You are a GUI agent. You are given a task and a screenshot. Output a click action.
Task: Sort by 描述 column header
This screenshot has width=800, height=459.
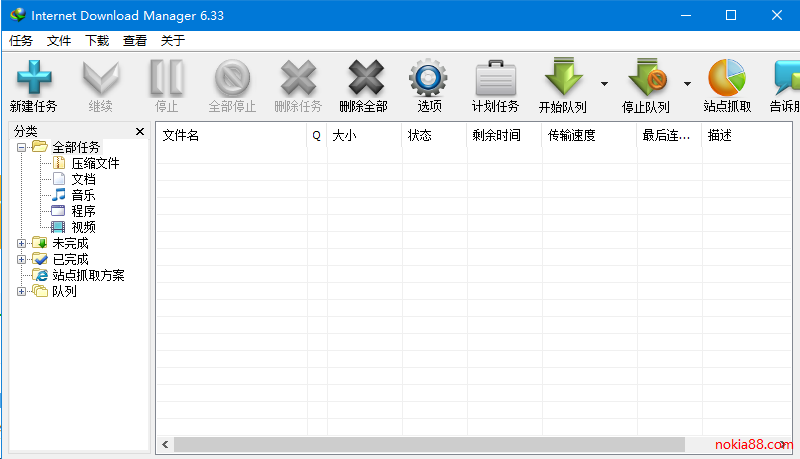tap(747, 135)
